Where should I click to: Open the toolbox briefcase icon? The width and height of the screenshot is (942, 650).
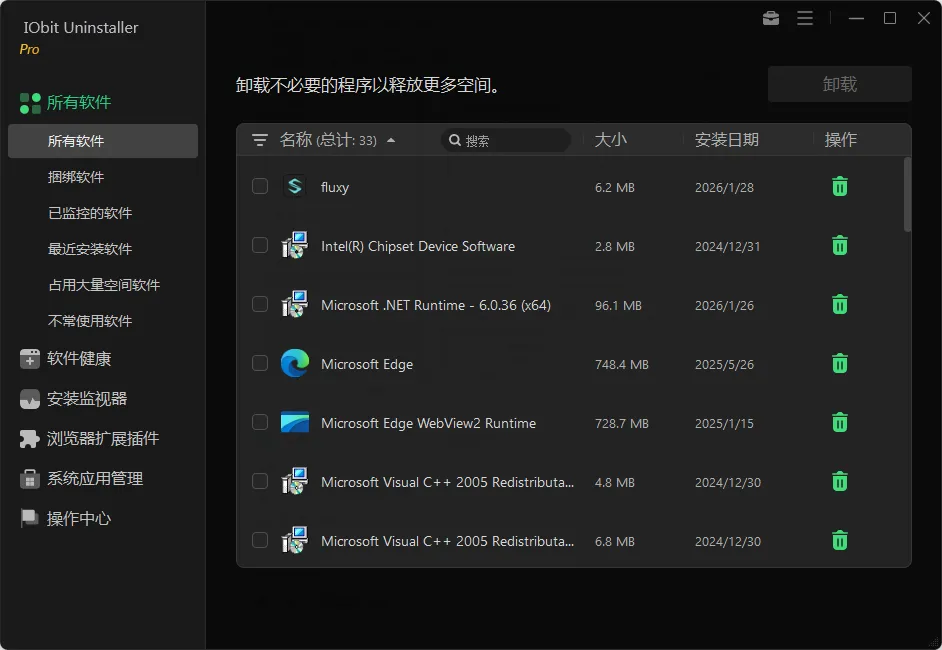(x=771, y=19)
